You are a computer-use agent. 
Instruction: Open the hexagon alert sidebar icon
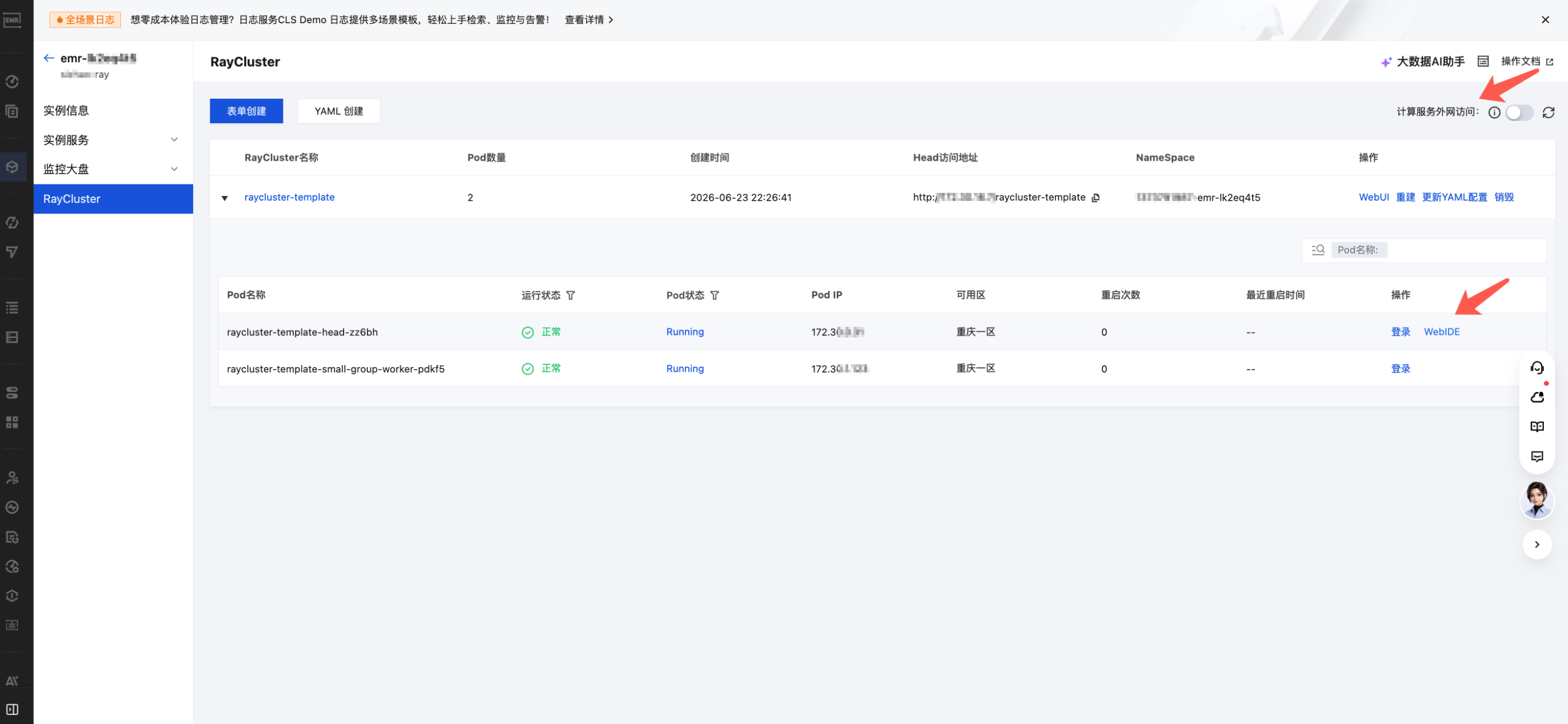pyautogui.click(x=12, y=595)
